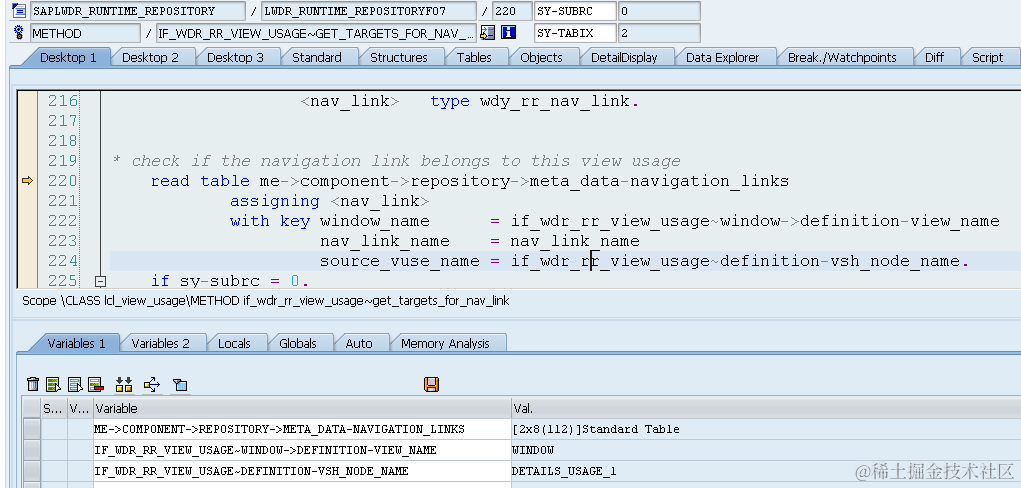1021x488 pixels.
Task: Select the Variables 1 tab
Action: (76, 343)
